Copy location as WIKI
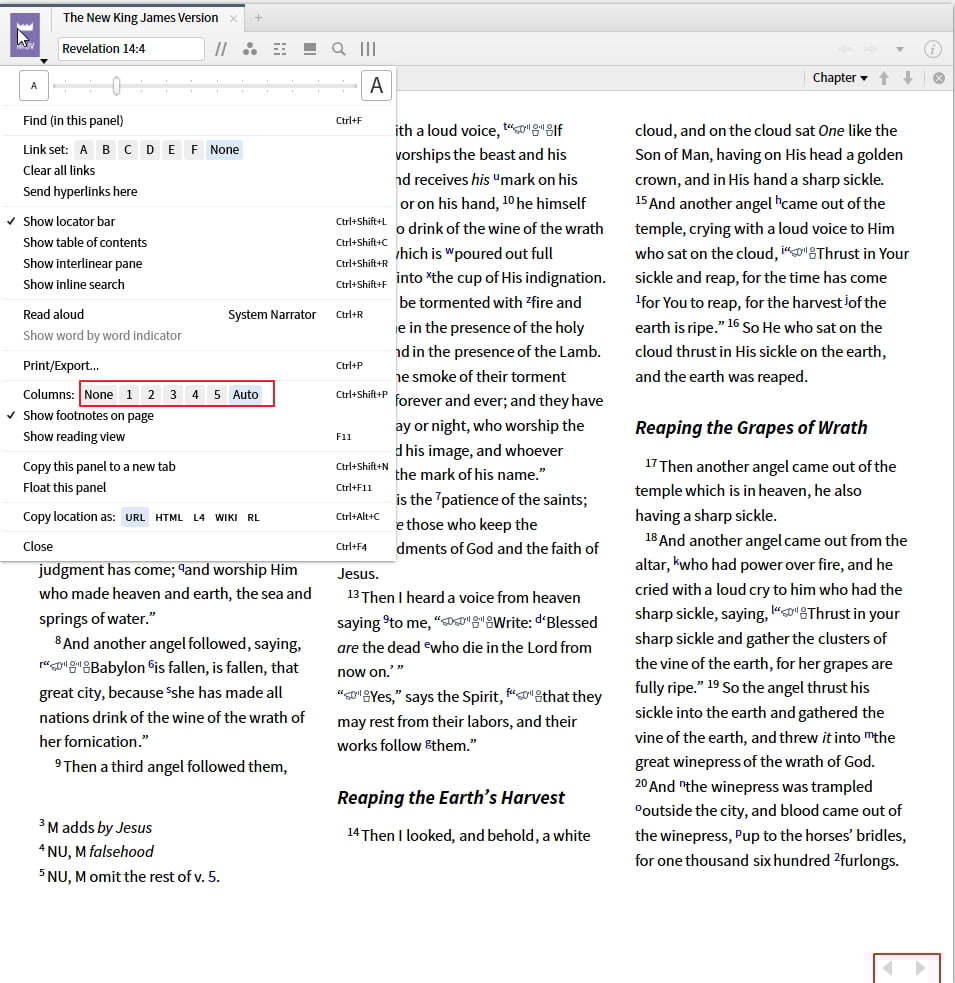This screenshot has width=955, height=983. [x=226, y=517]
